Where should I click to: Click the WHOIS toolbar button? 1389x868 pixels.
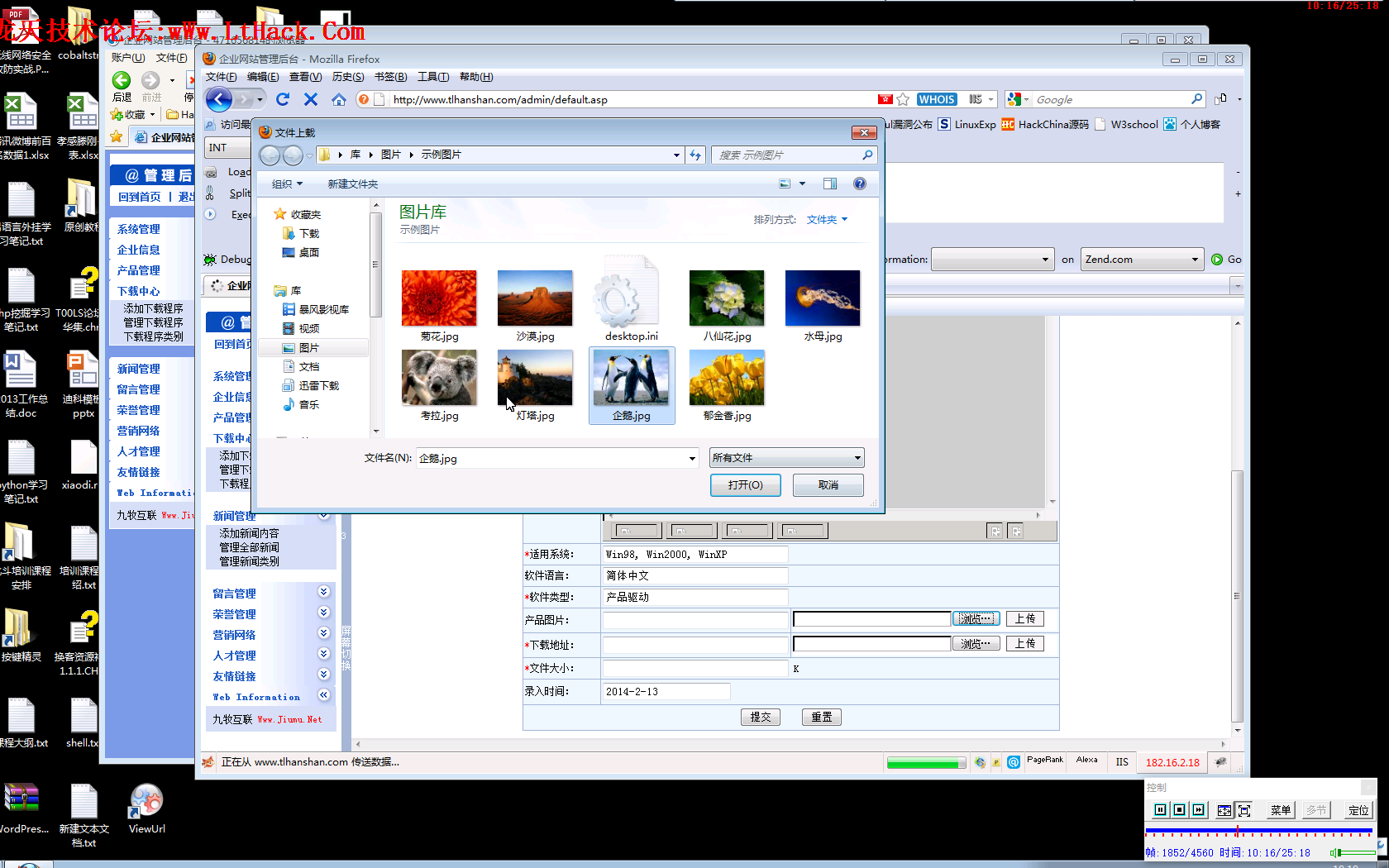(x=937, y=99)
